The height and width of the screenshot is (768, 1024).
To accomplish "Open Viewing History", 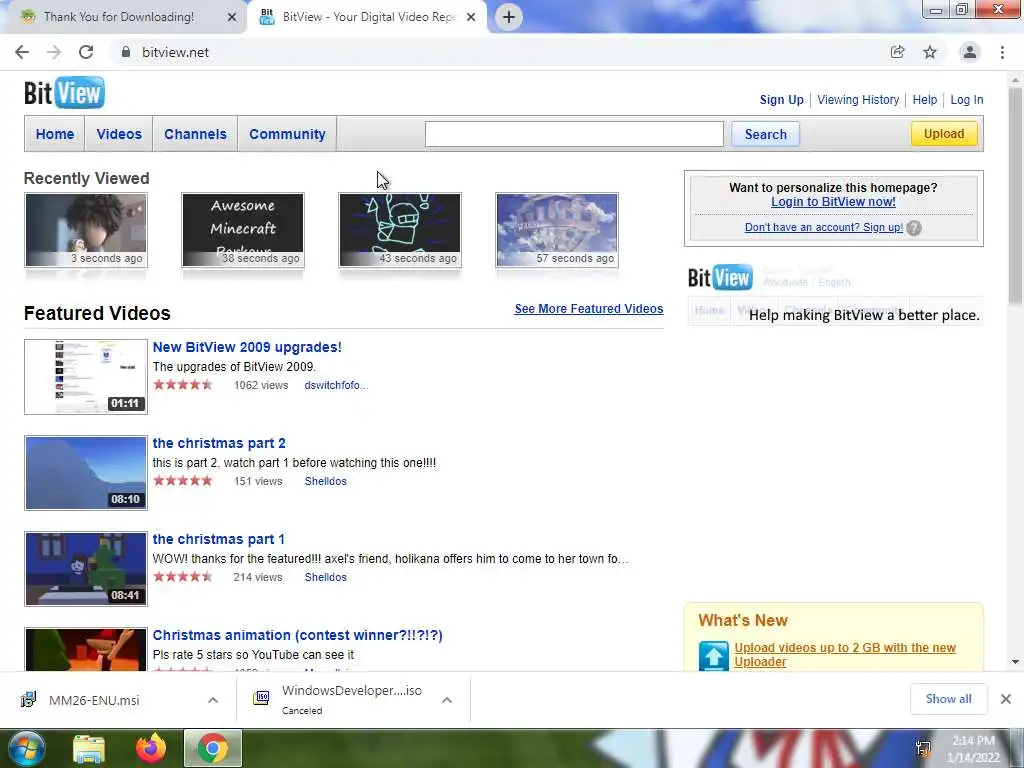I will pyautogui.click(x=858, y=100).
